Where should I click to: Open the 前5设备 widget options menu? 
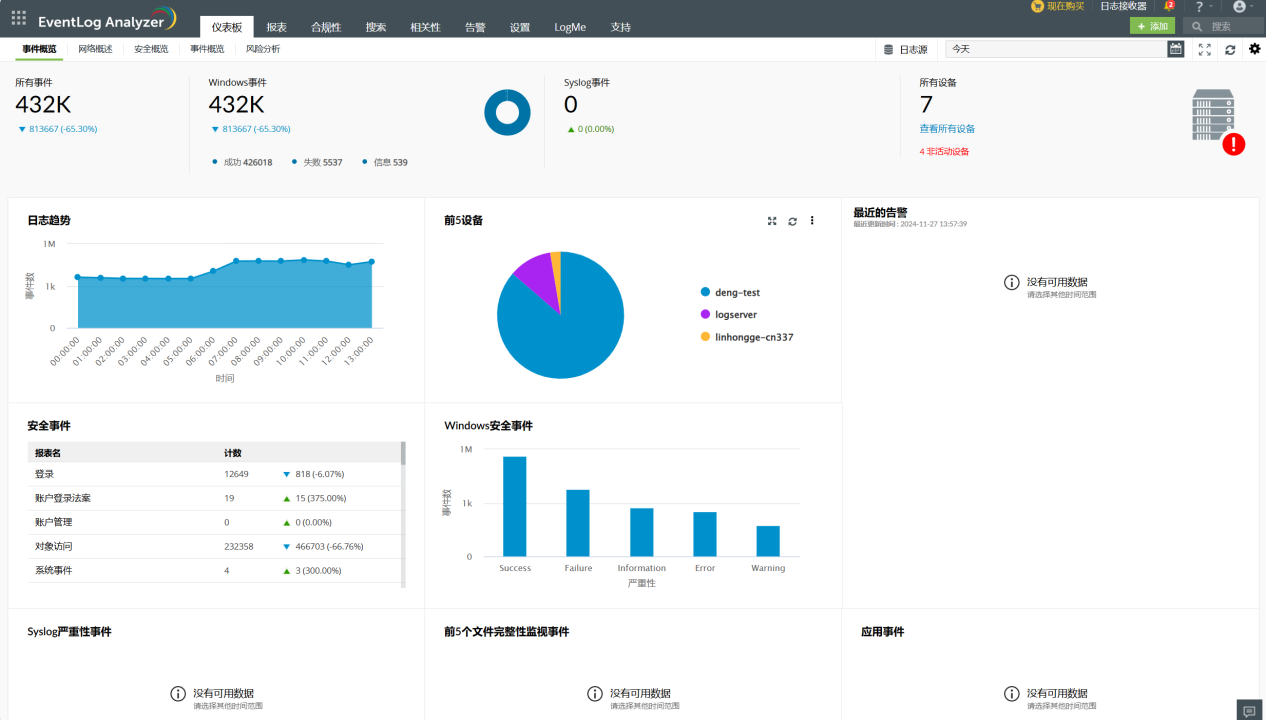click(x=812, y=221)
